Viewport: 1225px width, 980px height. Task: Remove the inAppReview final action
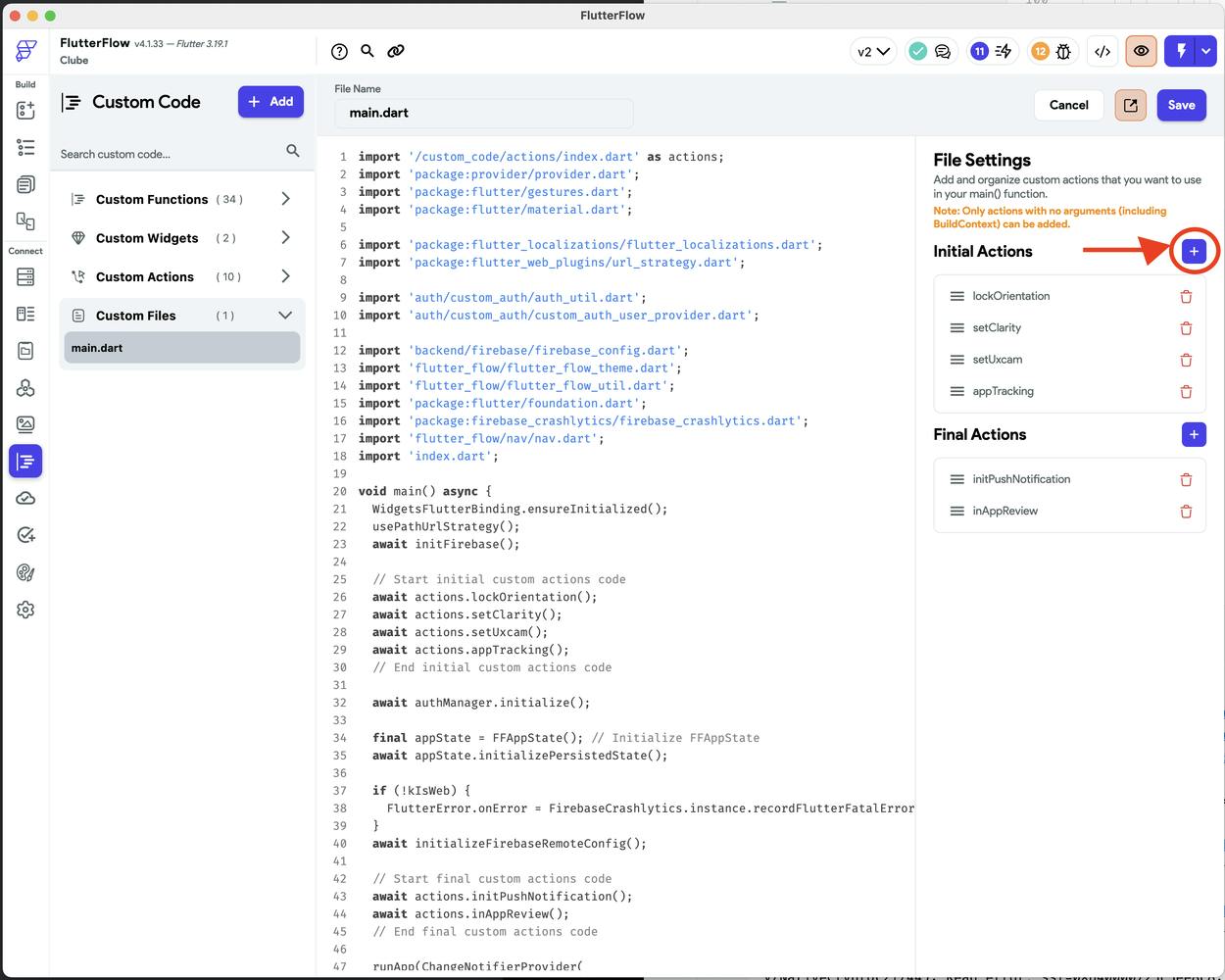pos(1186,511)
